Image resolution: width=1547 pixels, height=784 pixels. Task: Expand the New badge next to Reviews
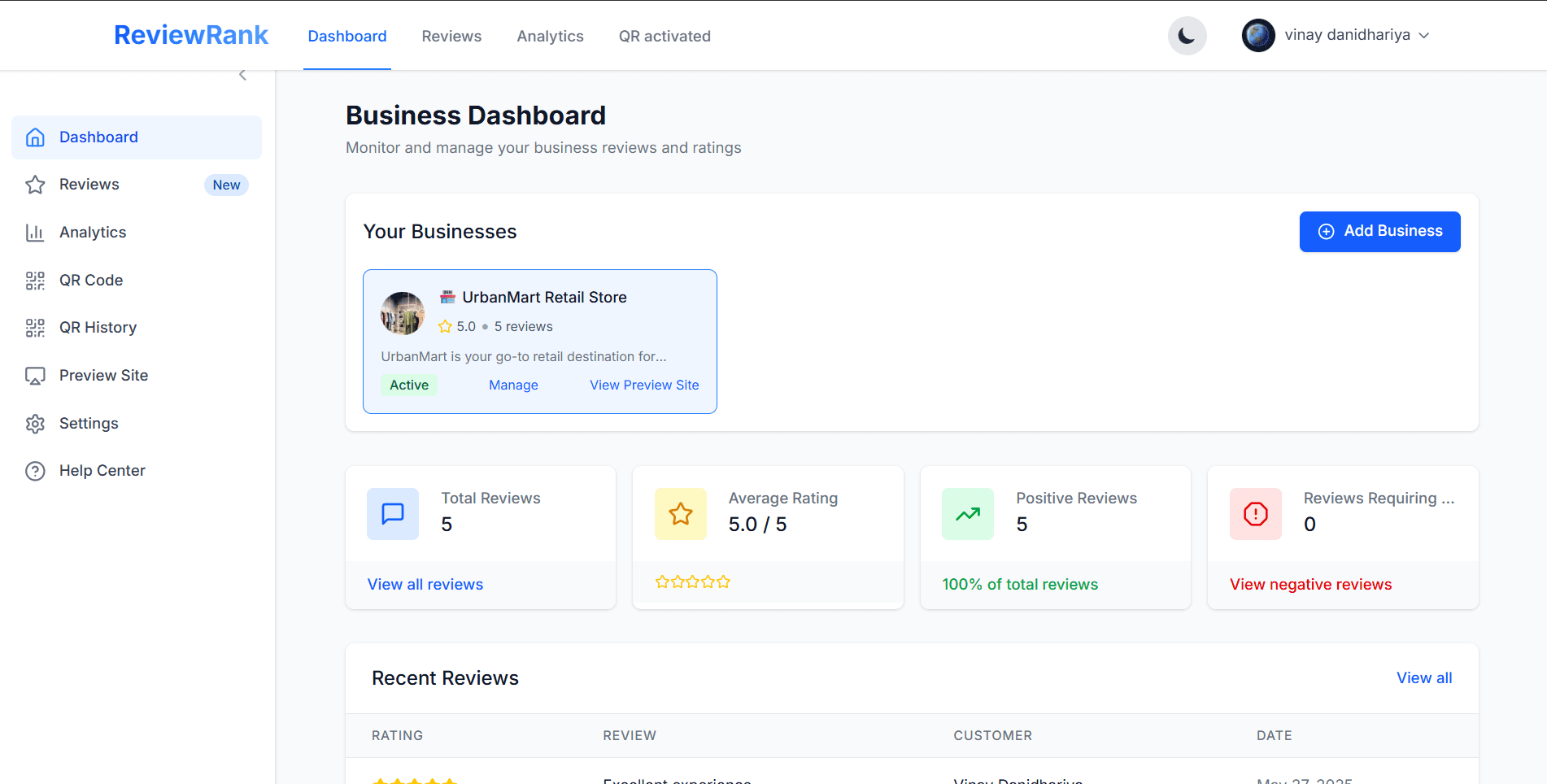point(225,185)
